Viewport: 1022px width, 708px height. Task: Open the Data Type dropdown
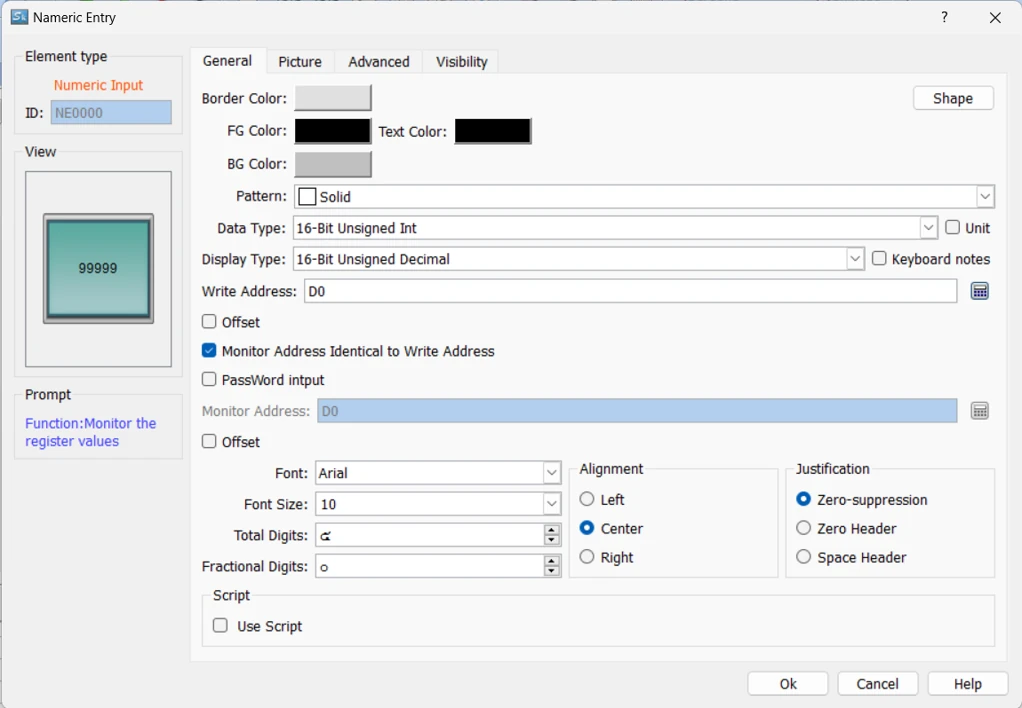point(928,228)
